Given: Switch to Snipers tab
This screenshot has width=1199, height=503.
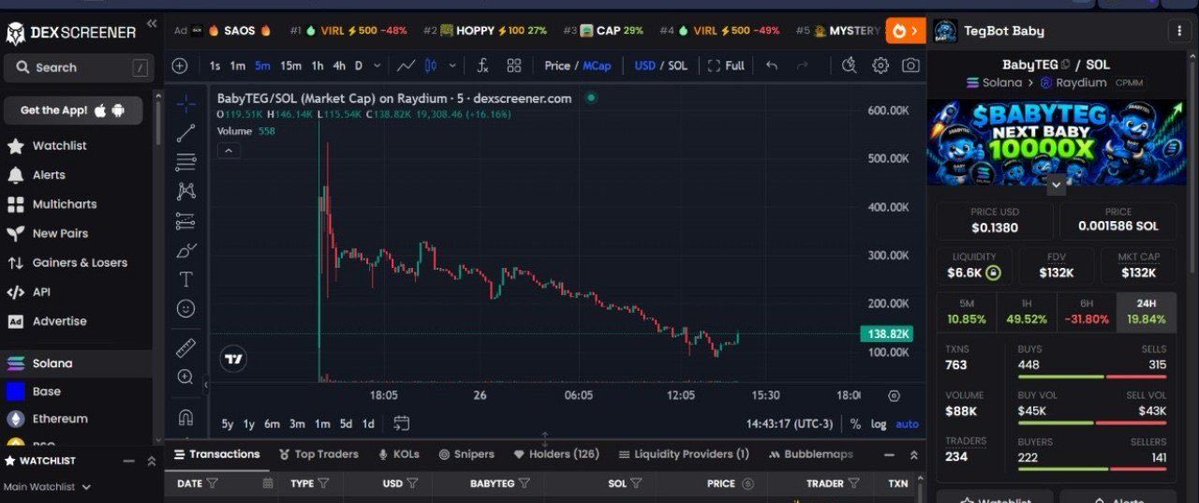Looking at the screenshot, I should (466, 454).
